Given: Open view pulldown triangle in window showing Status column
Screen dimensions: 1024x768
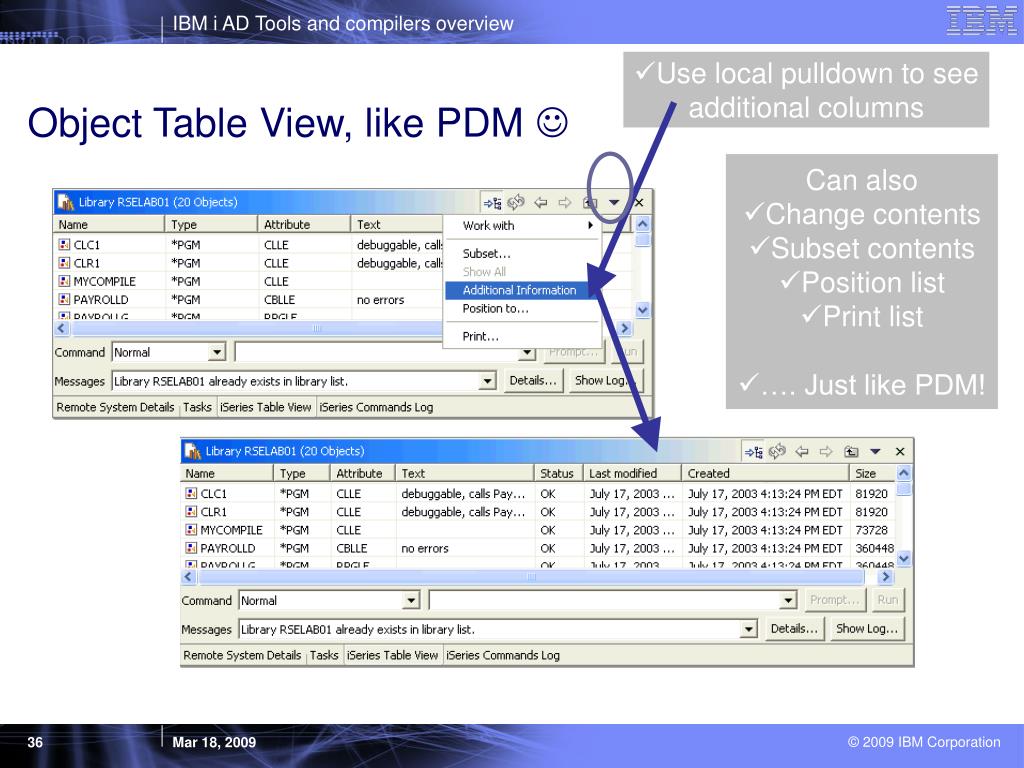Looking at the screenshot, I should pos(876,451).
